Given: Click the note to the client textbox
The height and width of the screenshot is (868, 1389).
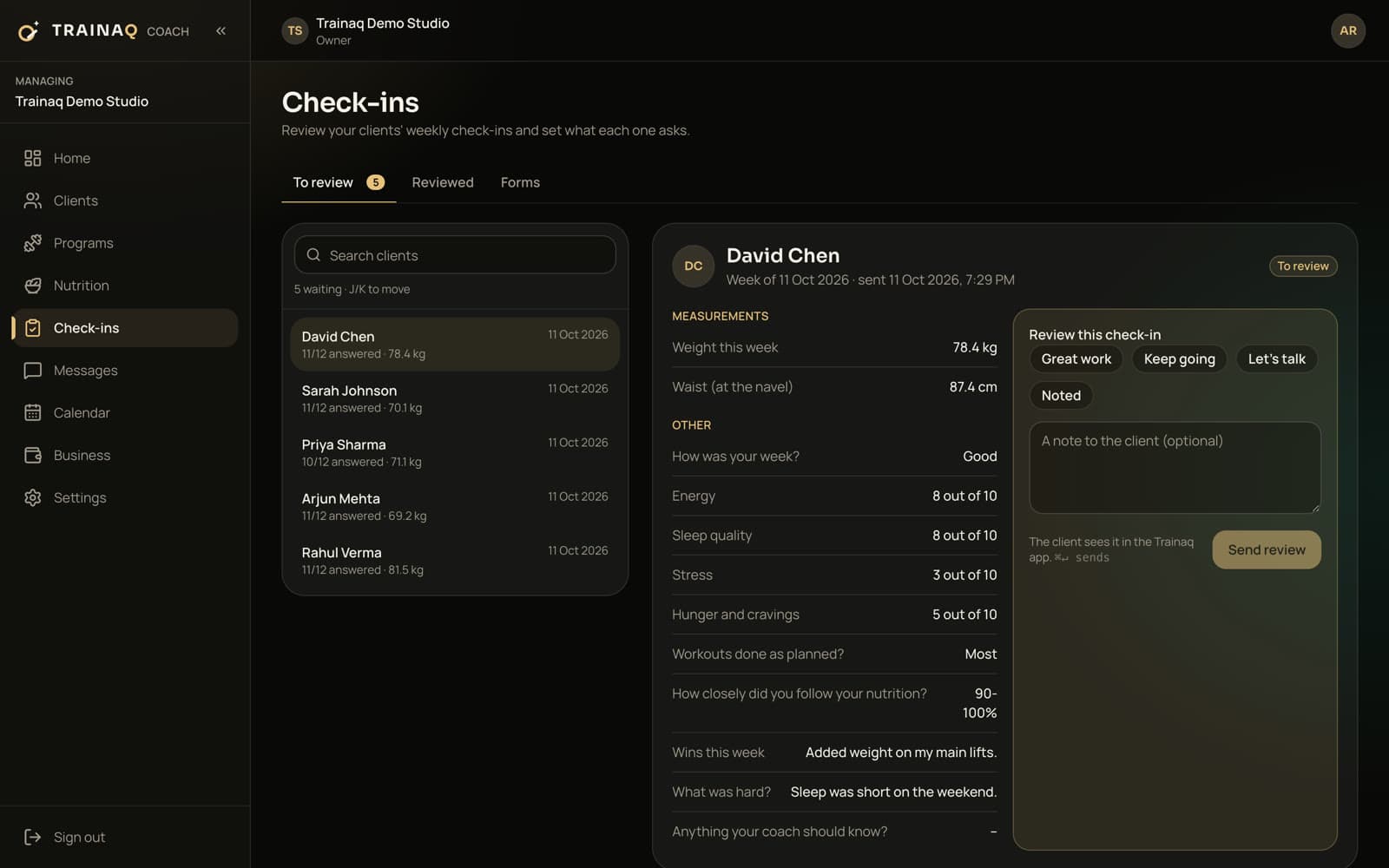Looking at the screenshot, I should 1175,468.
